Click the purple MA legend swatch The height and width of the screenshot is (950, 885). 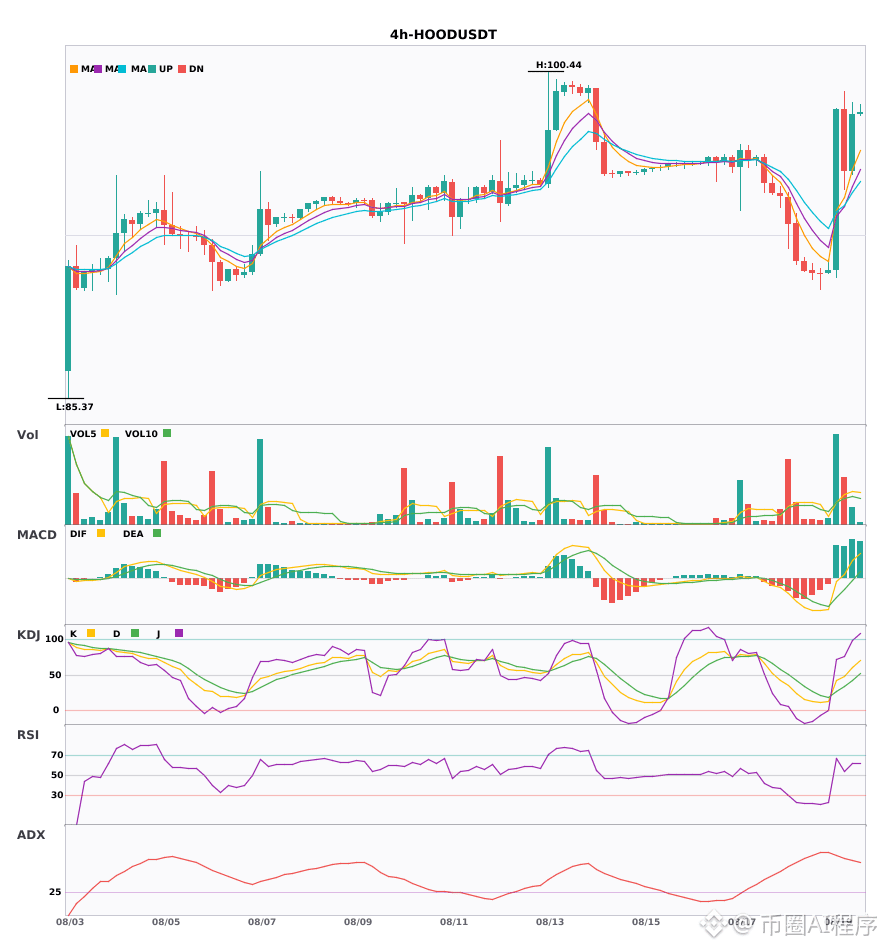[98, 69]
